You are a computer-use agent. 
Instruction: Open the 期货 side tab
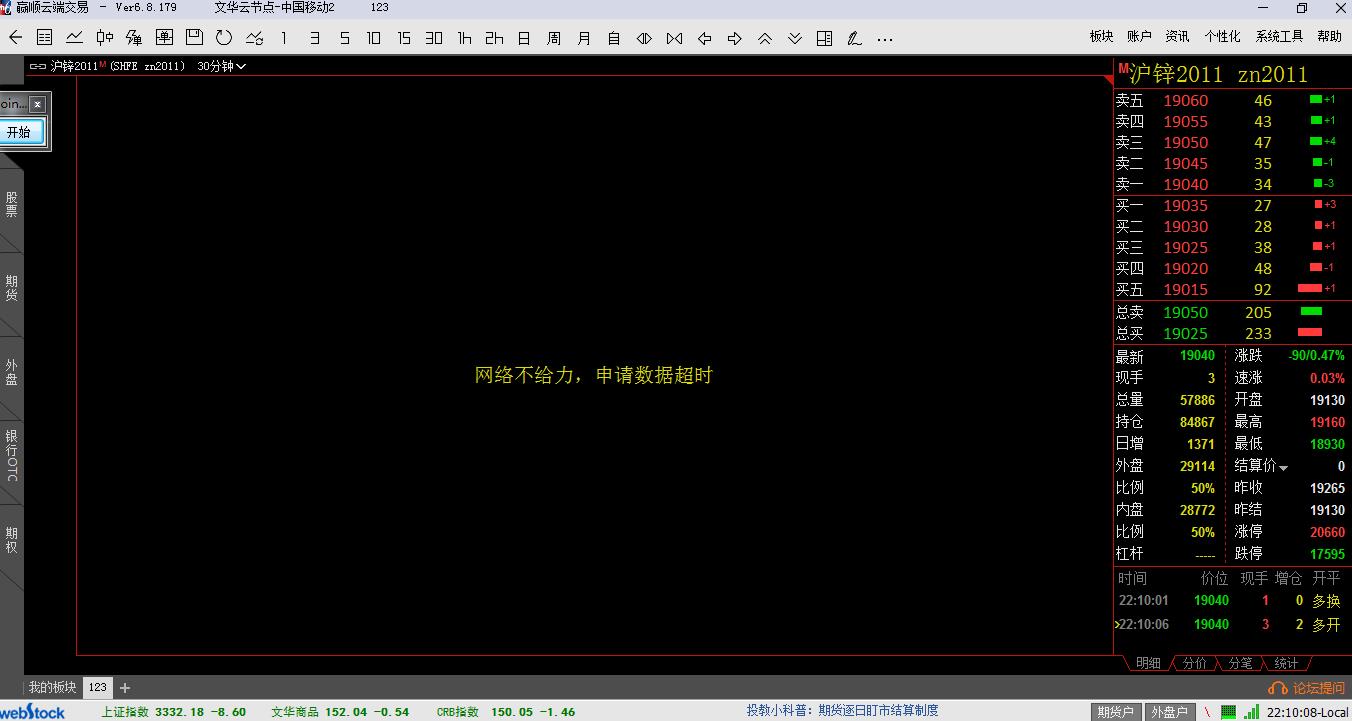tap(11, 288)
